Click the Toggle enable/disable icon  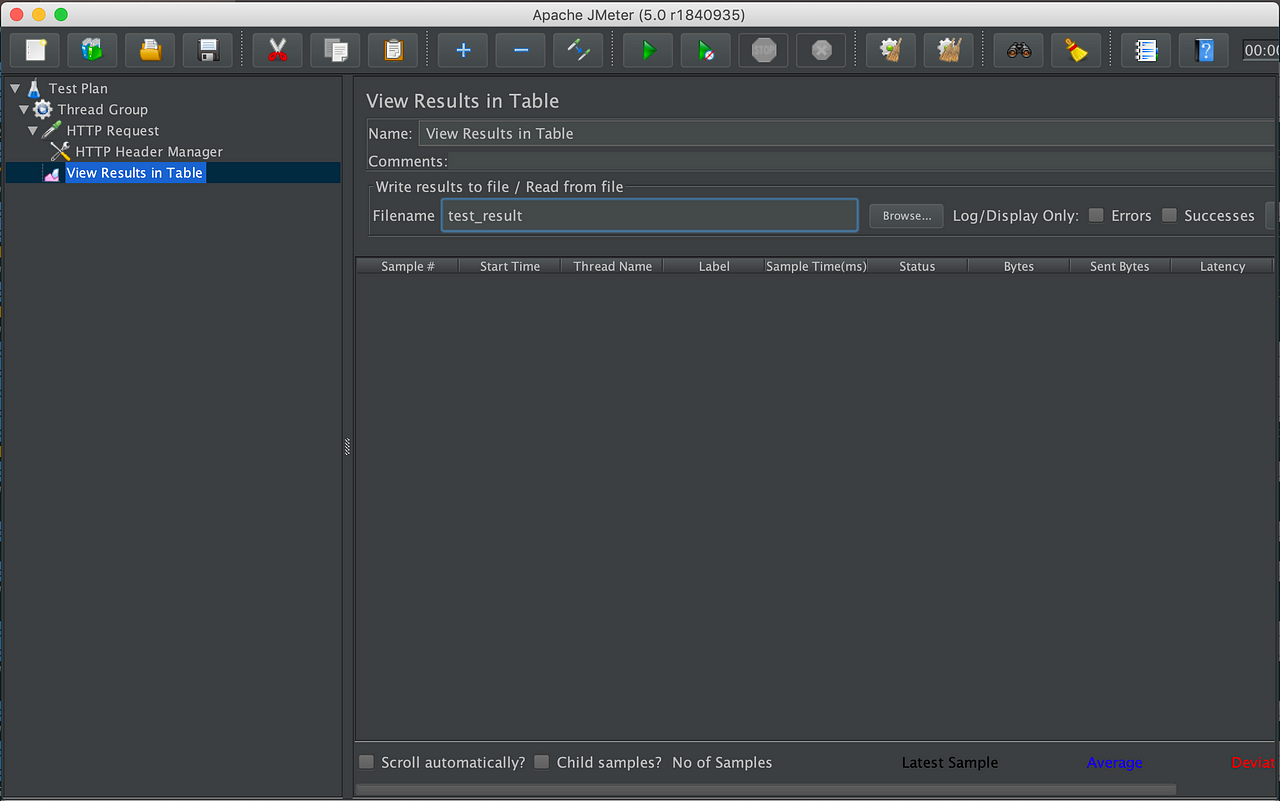pyautogui.click(x=578, y=49)
